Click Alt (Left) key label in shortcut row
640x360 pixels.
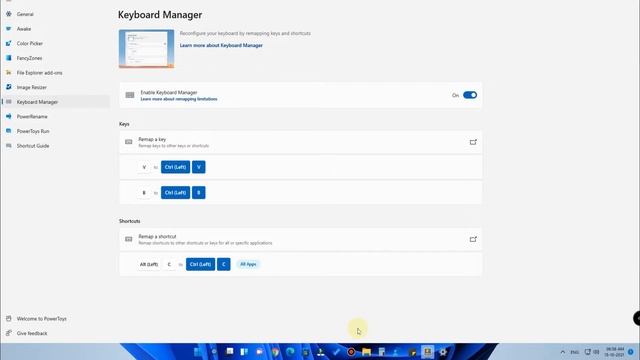pyautogui.click(x=149, y=264)
